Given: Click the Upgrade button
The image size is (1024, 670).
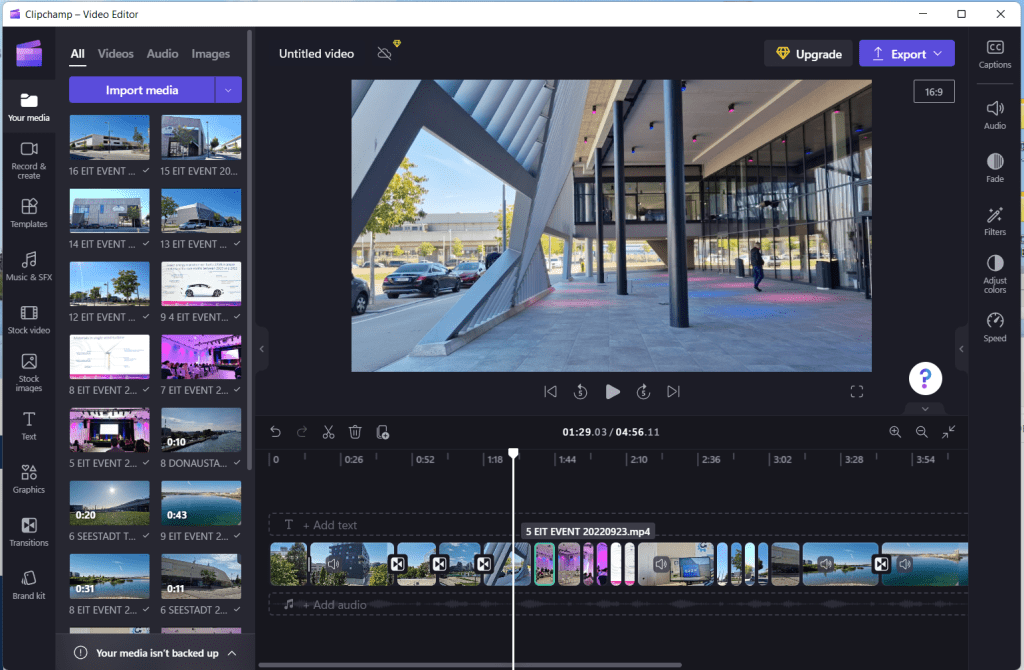Looking at the screenshot, I should click(808, 54).
